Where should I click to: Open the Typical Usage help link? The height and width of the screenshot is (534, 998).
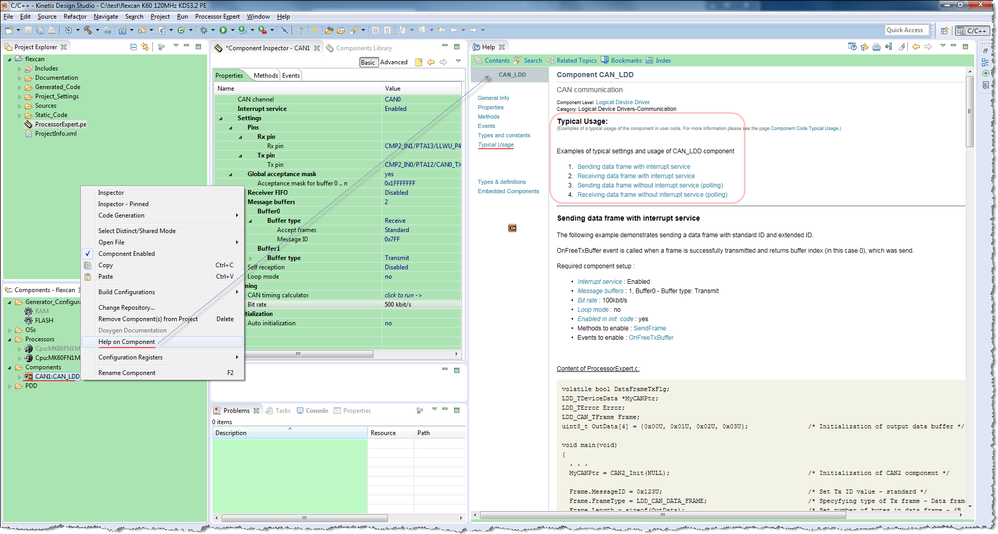pos(496,145)
